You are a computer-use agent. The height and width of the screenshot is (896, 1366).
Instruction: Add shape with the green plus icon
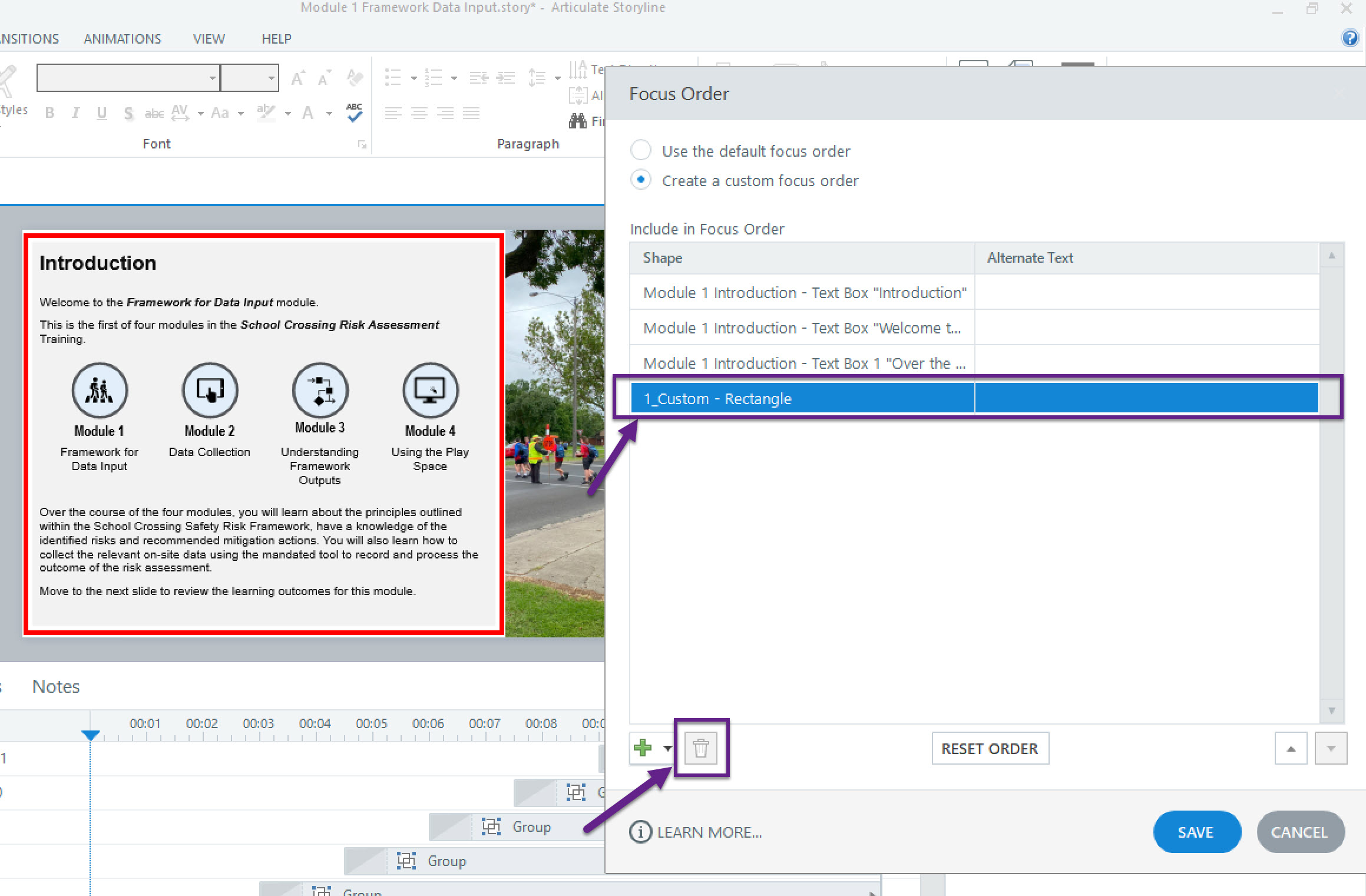643,748
